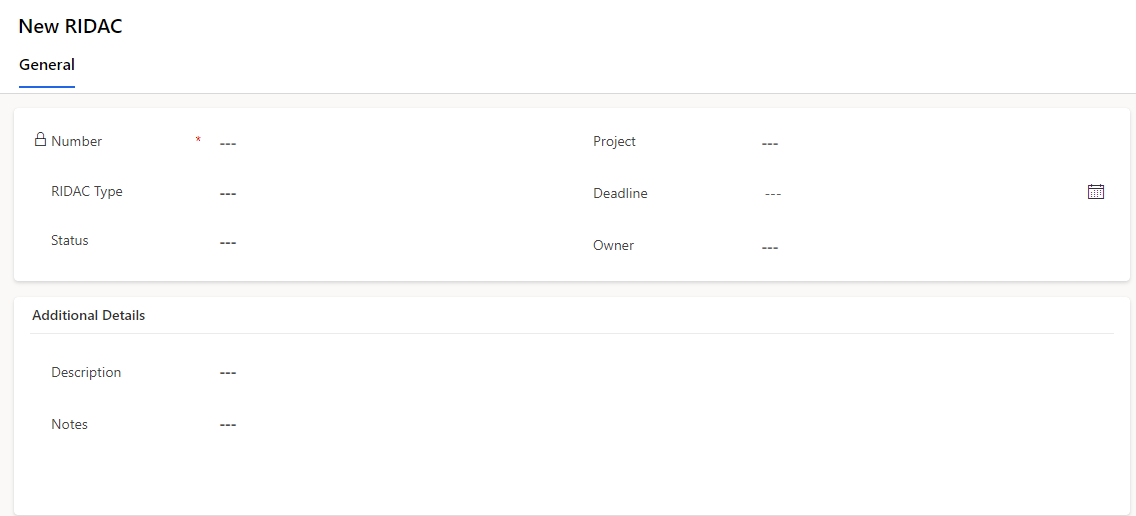Click the Status label
Viewport: 1136px width, 516px height.
click(x=70, y=241)
